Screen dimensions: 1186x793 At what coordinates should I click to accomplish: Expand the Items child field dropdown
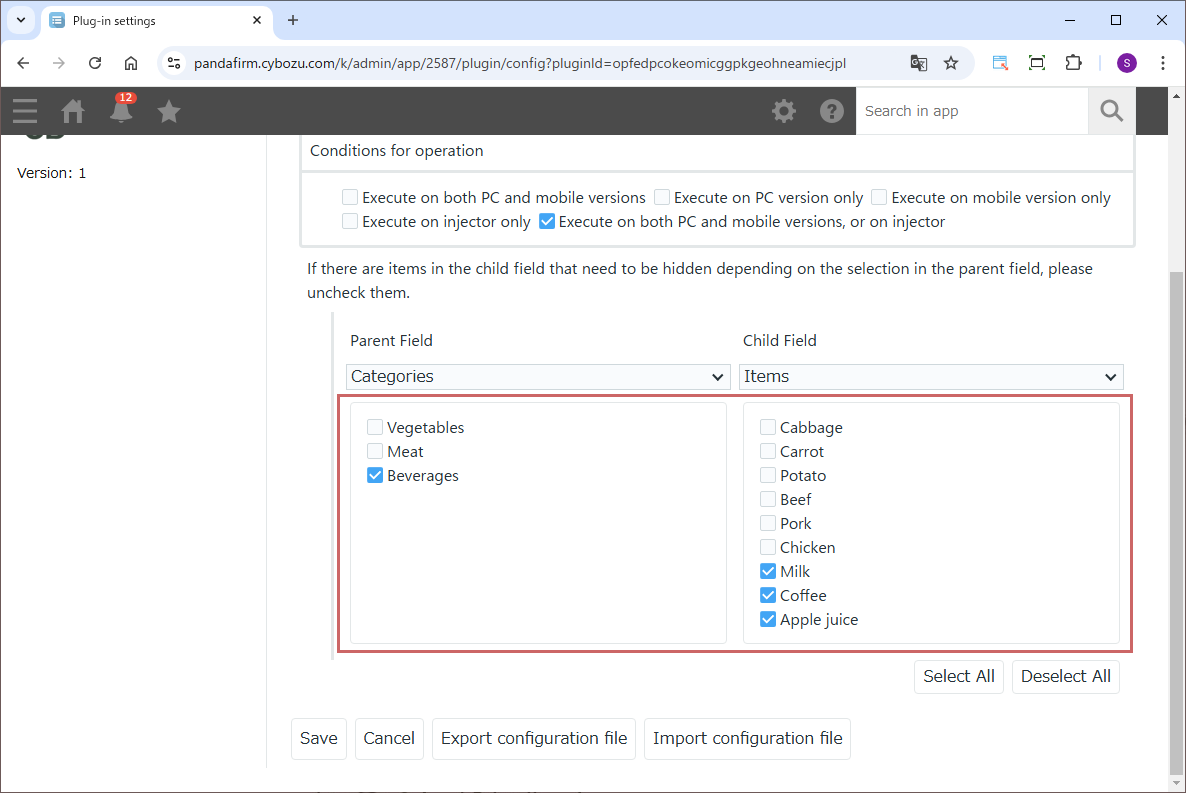click(x=931, y=377)
